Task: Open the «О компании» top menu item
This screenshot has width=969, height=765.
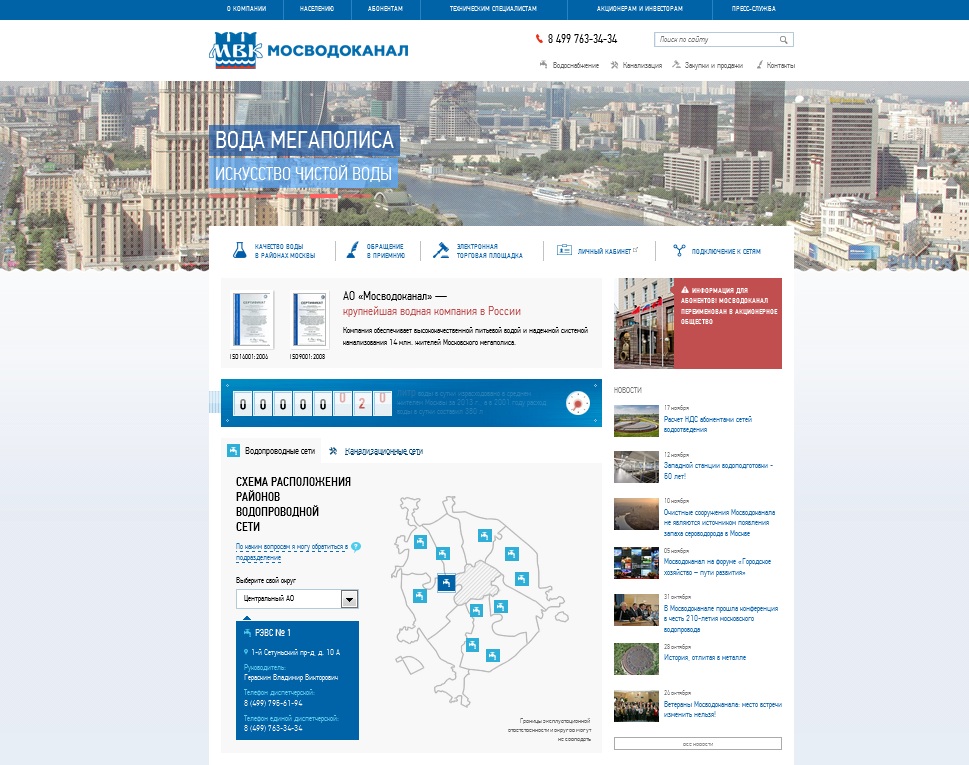Action: 246,9
